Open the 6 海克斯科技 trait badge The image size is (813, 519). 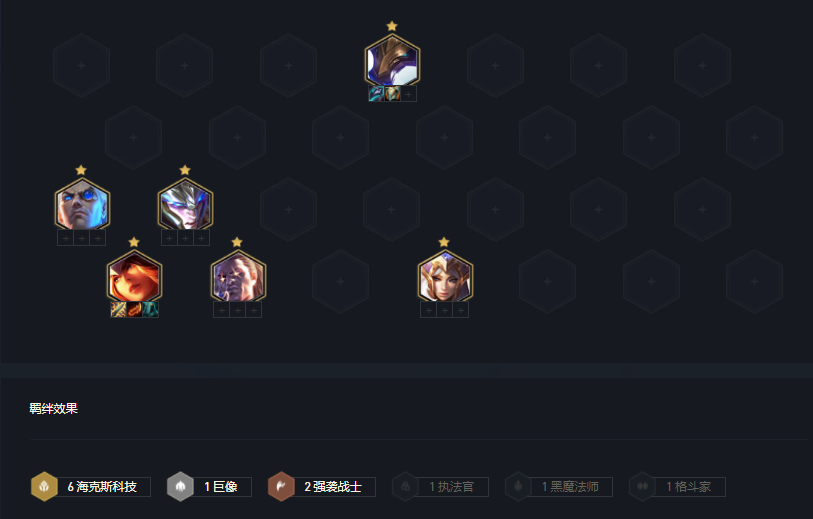91,486
